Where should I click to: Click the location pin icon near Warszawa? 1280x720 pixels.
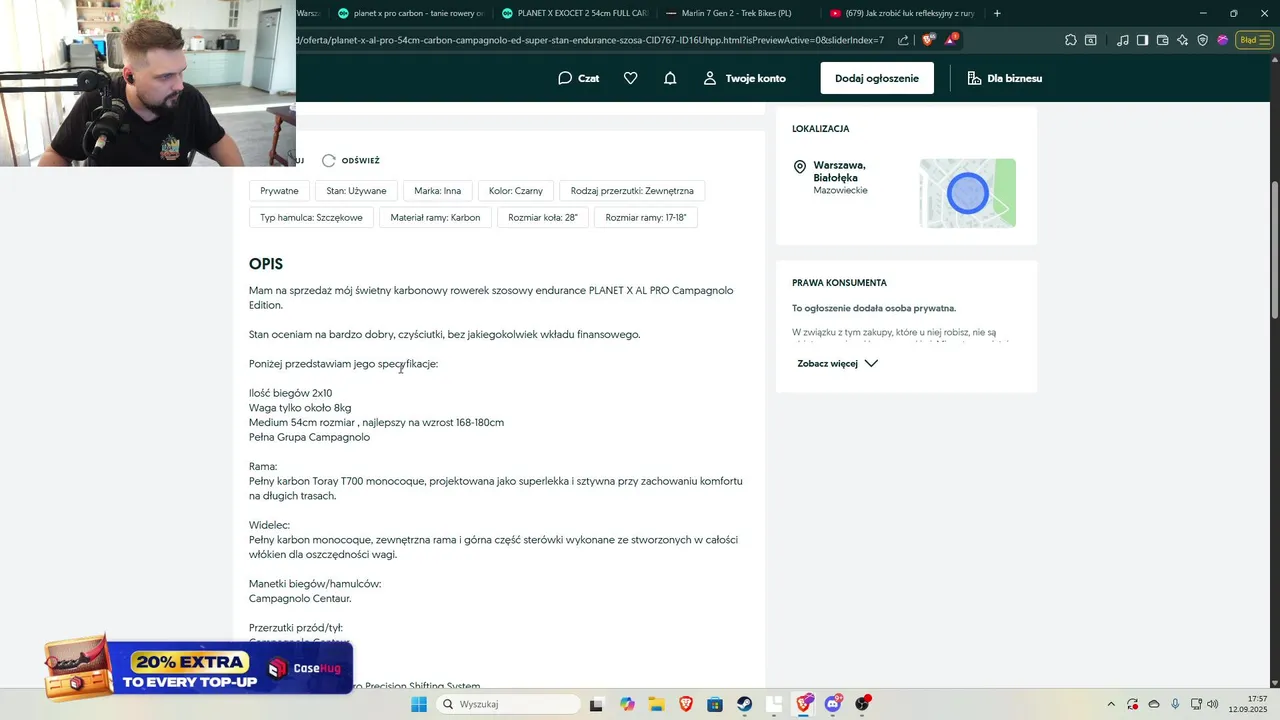800,167
